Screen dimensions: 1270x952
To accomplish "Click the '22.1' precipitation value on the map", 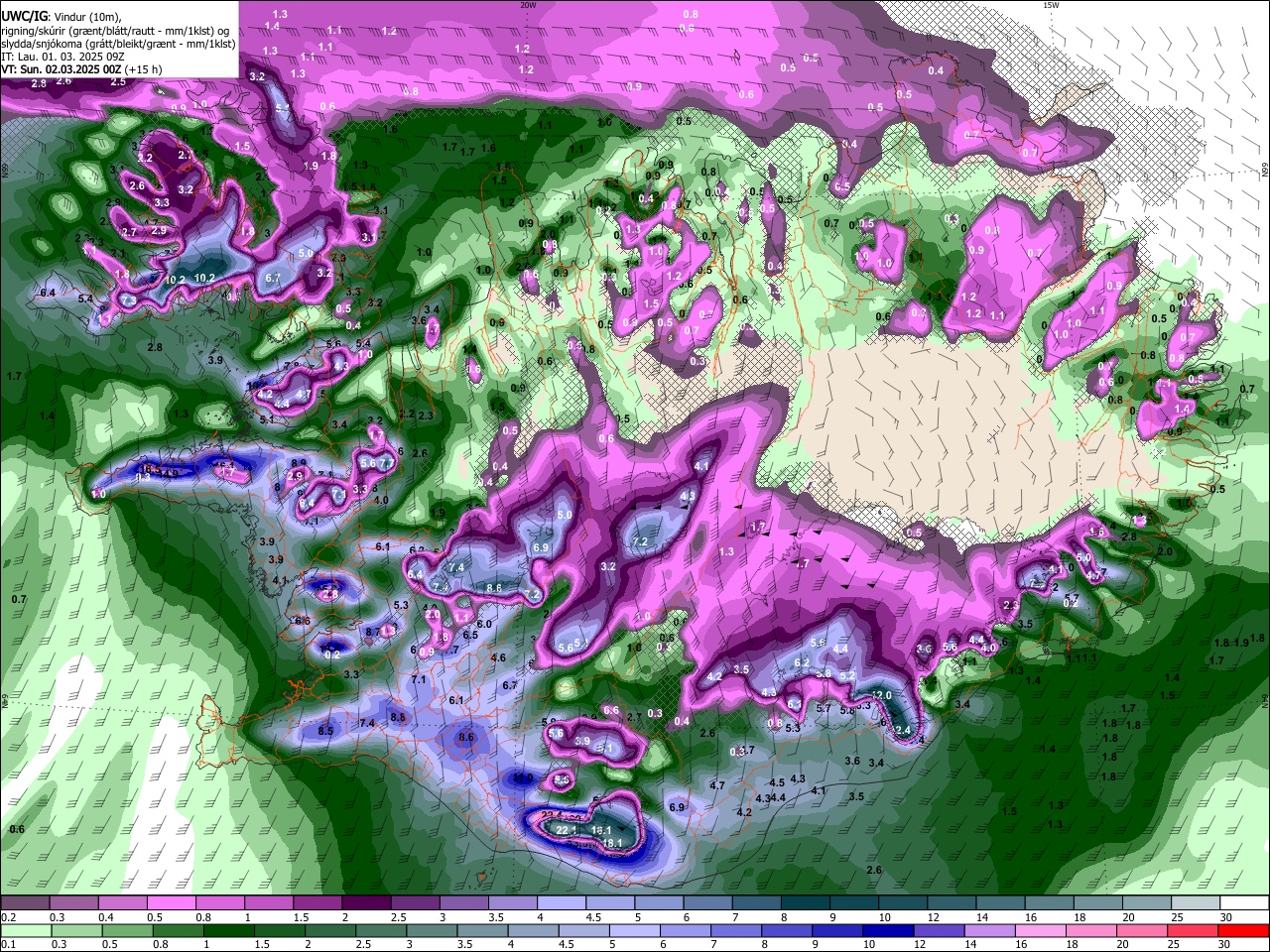I will (568, 830).
